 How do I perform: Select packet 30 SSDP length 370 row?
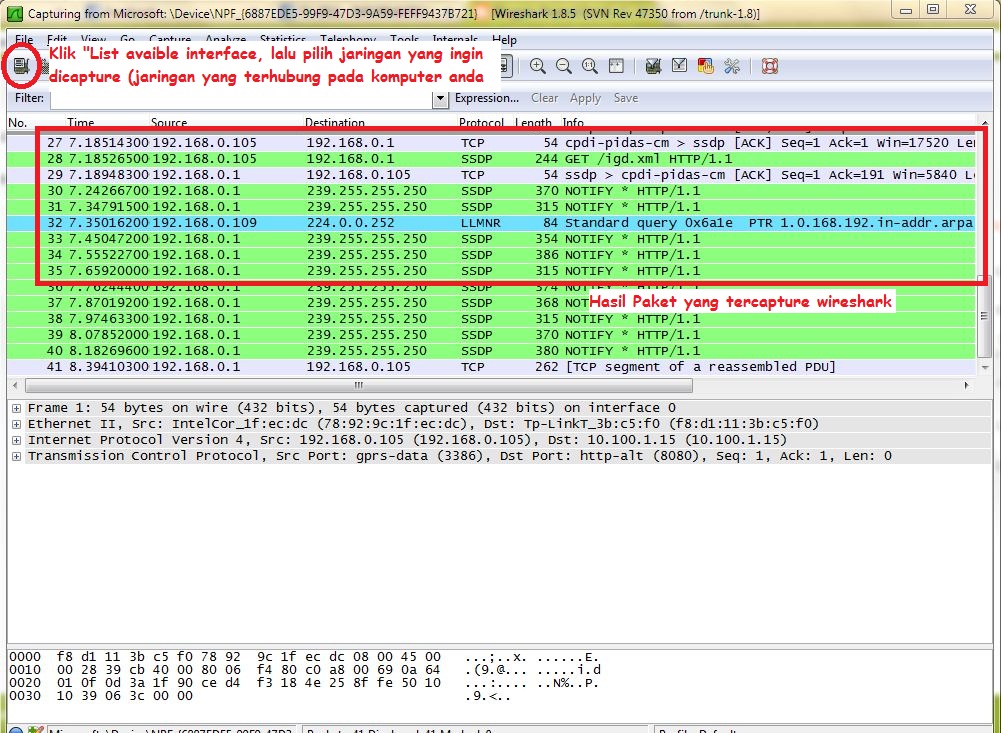click(491, 191)
